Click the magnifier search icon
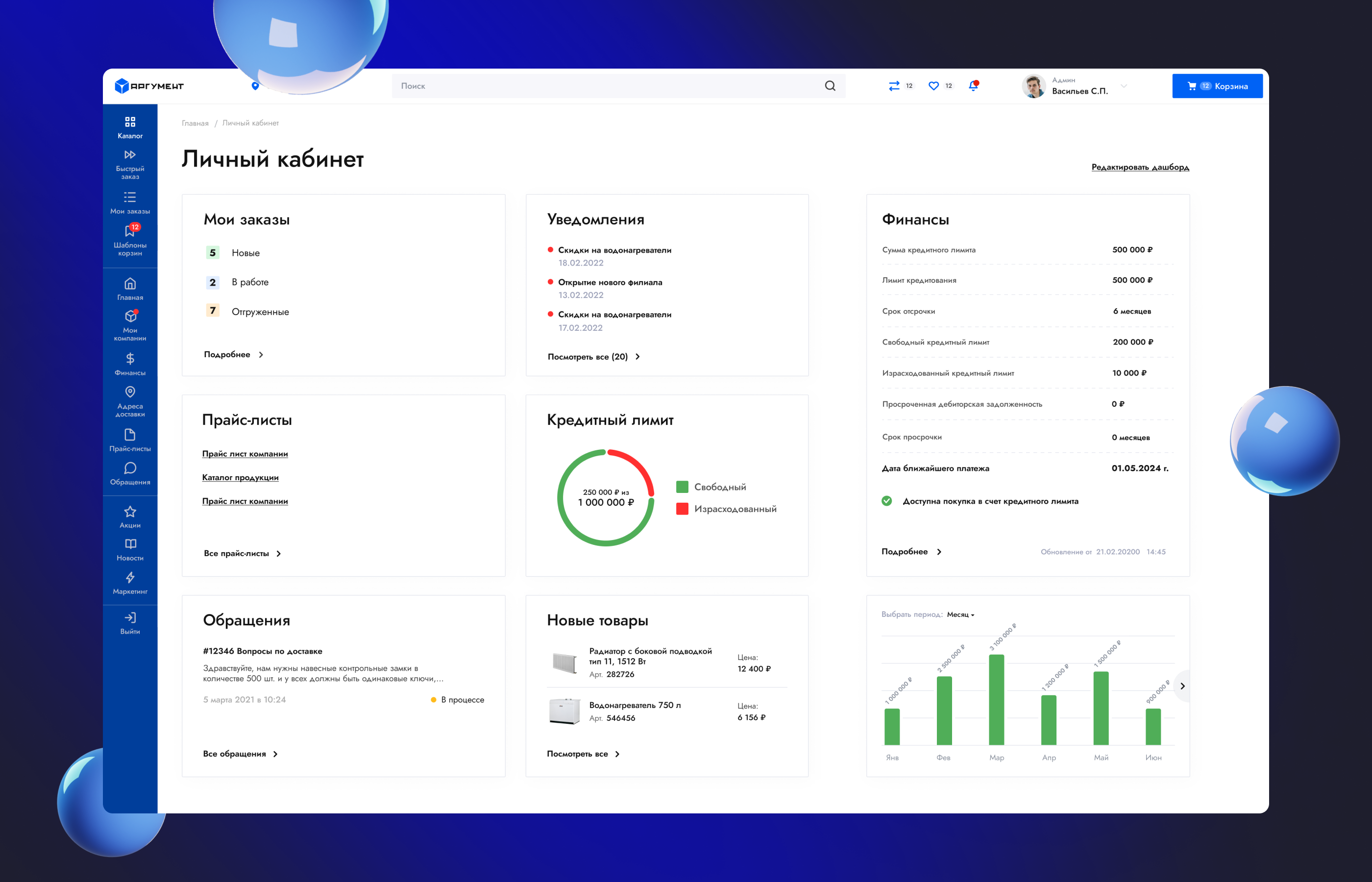 tap(830, 86)
